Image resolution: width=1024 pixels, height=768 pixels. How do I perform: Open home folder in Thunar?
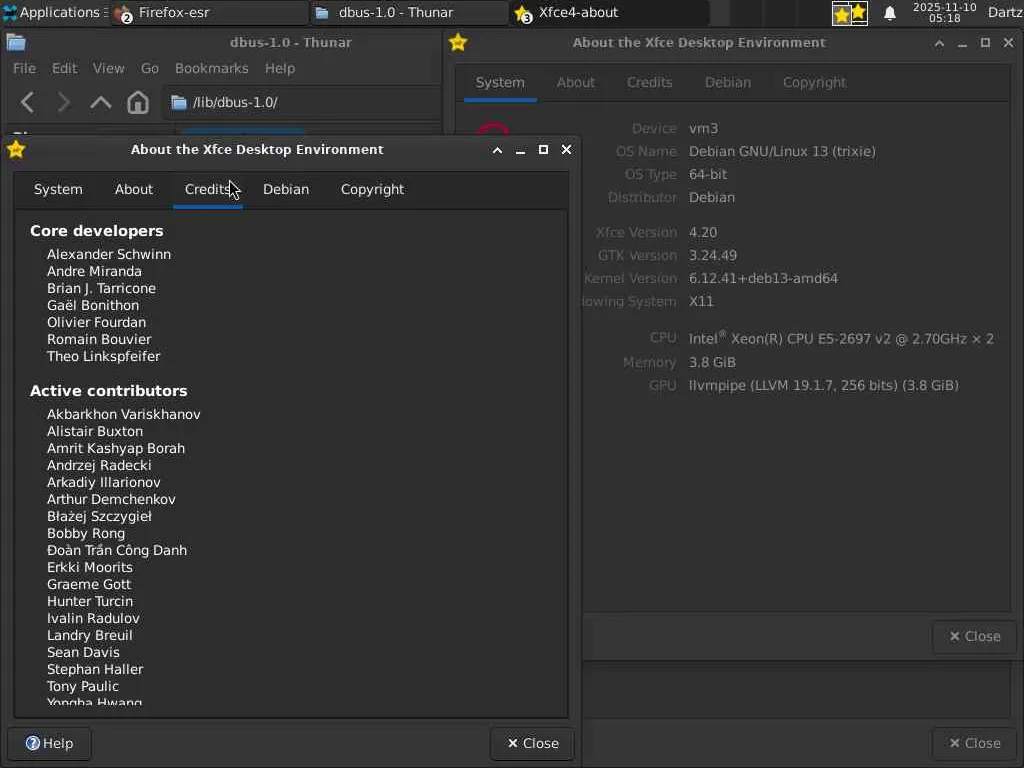tap(138, 103)
